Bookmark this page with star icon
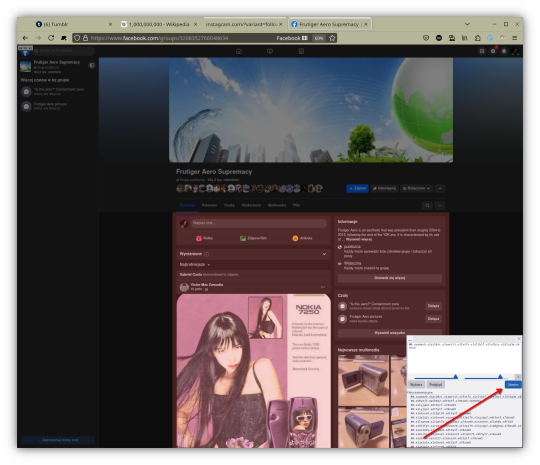540x465 pixels. click(x=332, y=38)
